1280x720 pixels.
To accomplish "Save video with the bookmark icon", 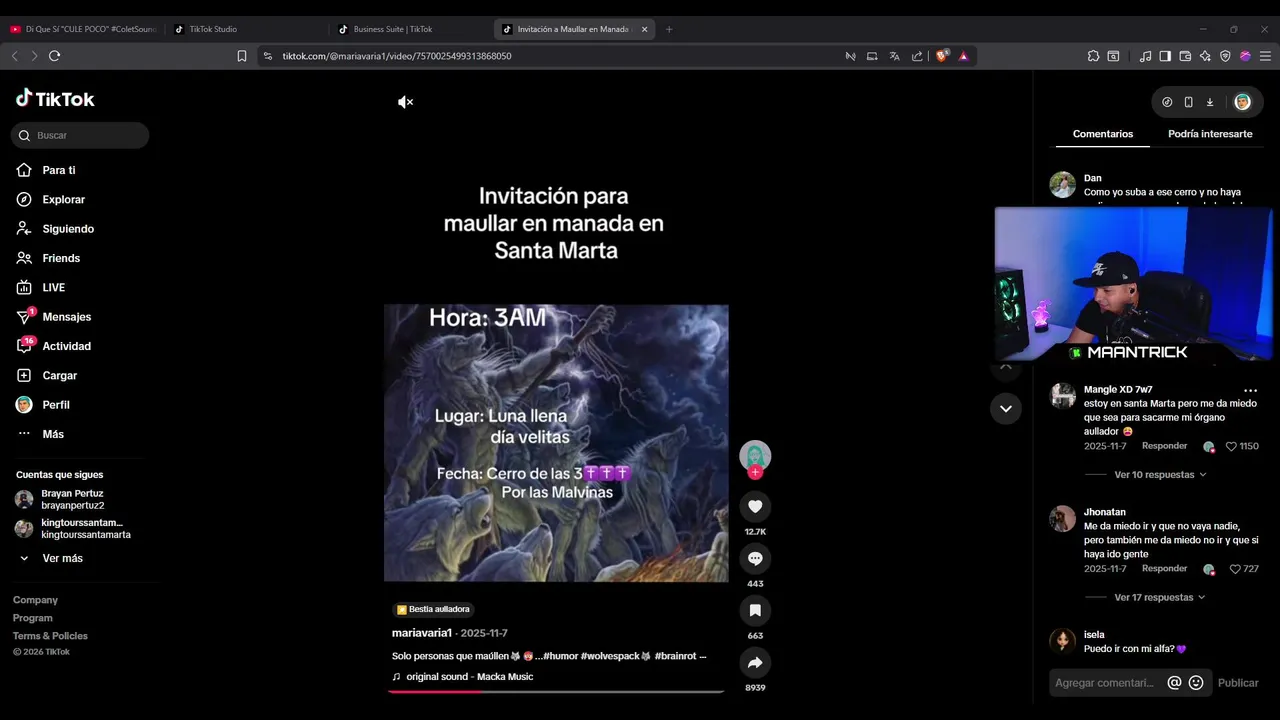I will point(755,610).
